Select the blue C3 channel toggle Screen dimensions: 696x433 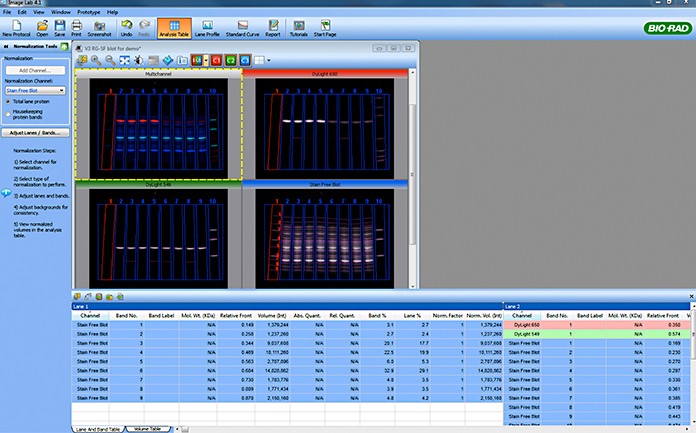pyautogui.click(x=244, y=61)
